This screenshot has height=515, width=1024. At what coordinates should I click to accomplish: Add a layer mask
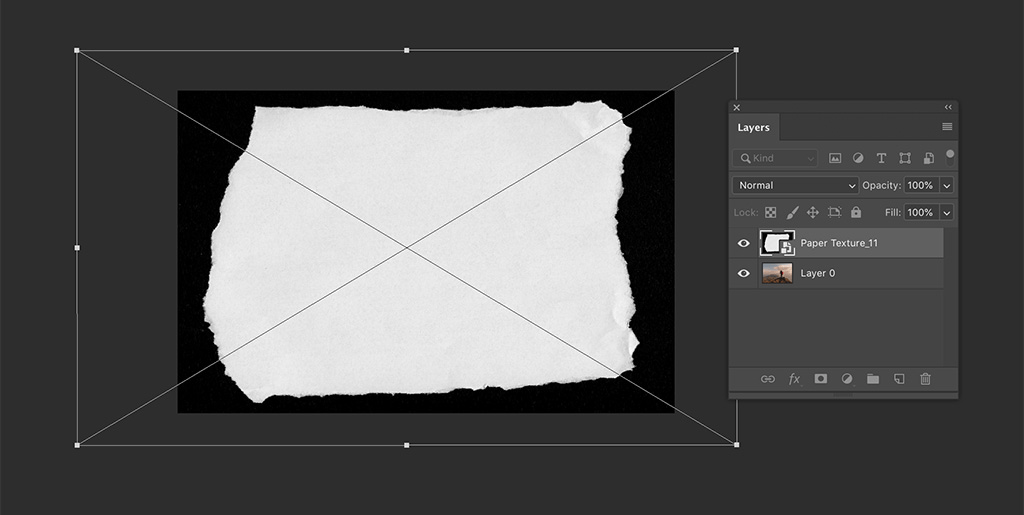[x=821, y=379]
